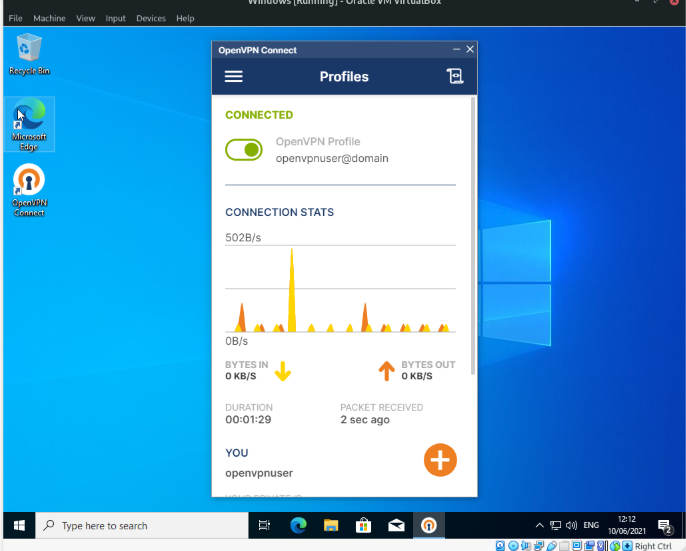This screenshot has height=551, width=686.
Task: Click the VirtualBox audio indicator icon
Action: coord(526,546)
